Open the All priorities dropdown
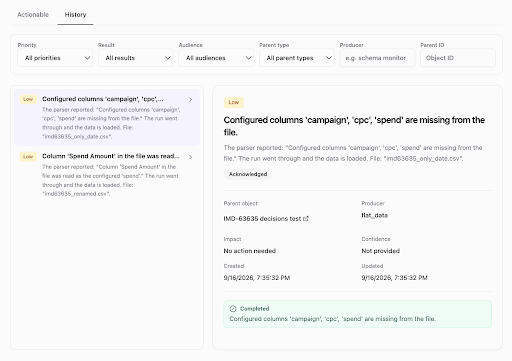 click(x=55, y=58)
